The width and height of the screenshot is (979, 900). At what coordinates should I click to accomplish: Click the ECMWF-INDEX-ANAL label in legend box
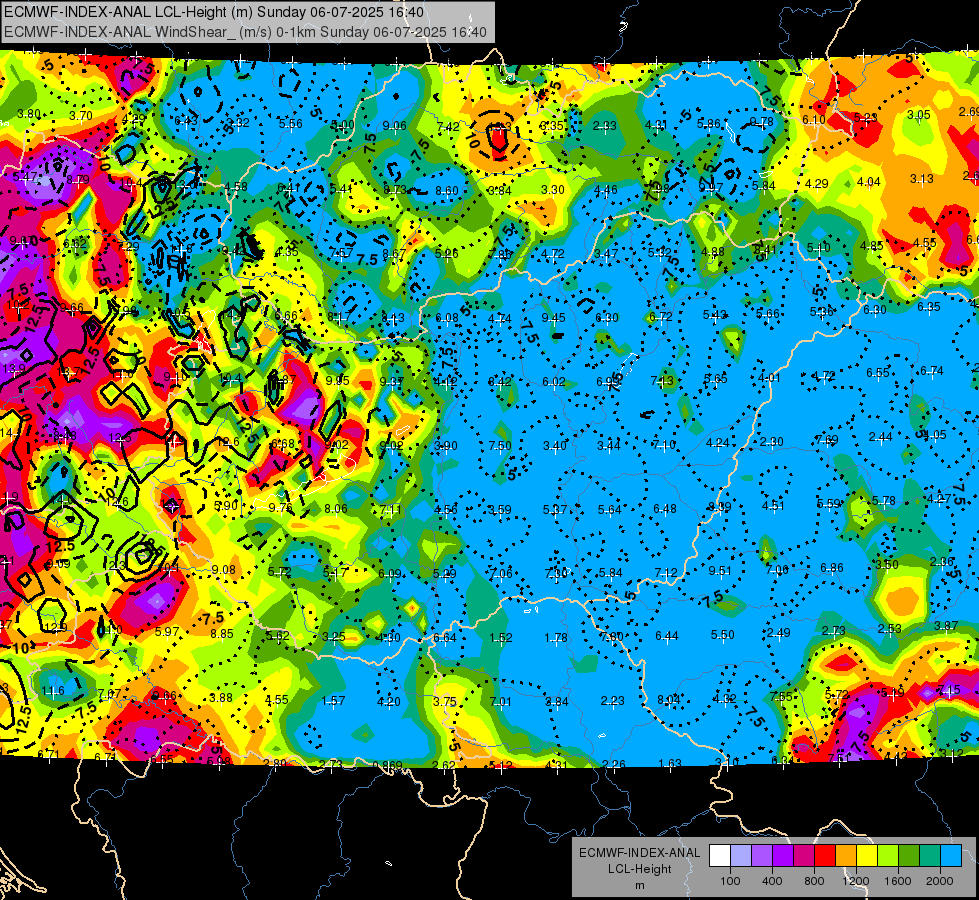[639, 853]
